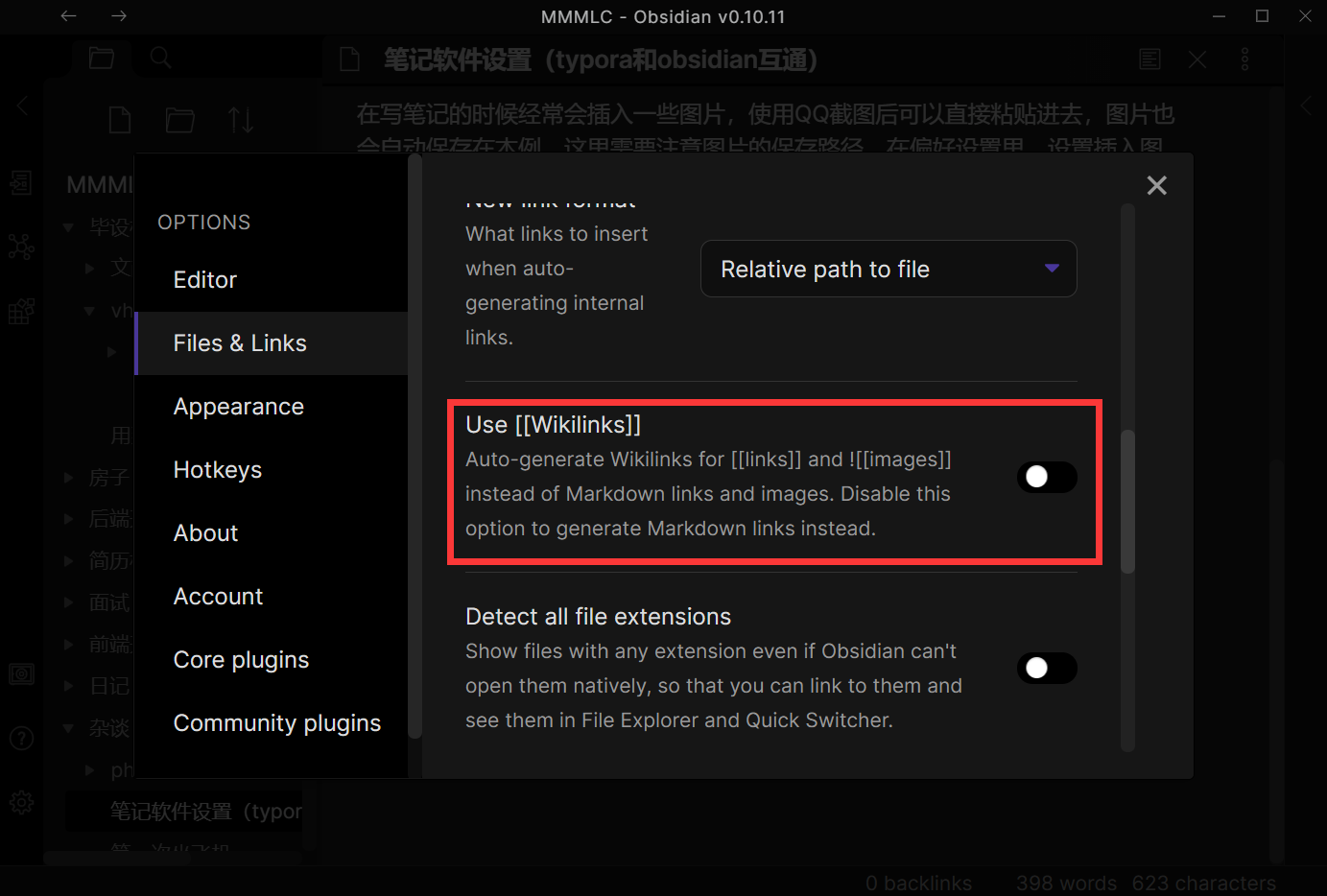Collapse the right sidebar with the arrow
Viewport: 1327px width, 896px height.
1306,106
